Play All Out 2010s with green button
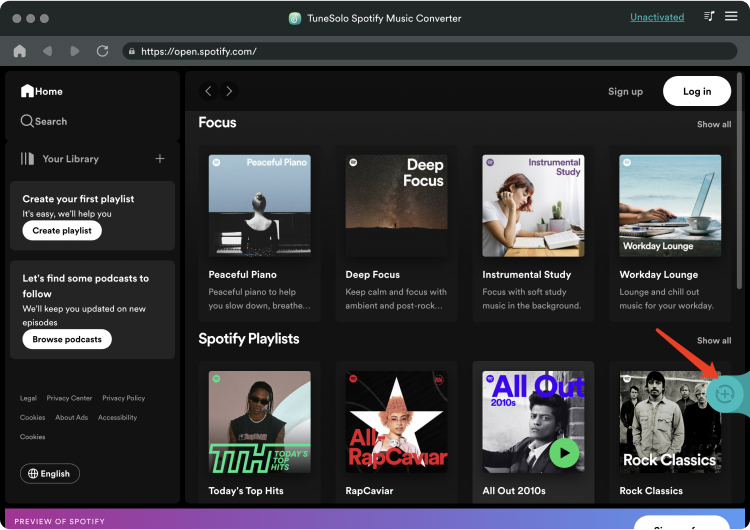The image size is (750, 530). pos(564,453)
